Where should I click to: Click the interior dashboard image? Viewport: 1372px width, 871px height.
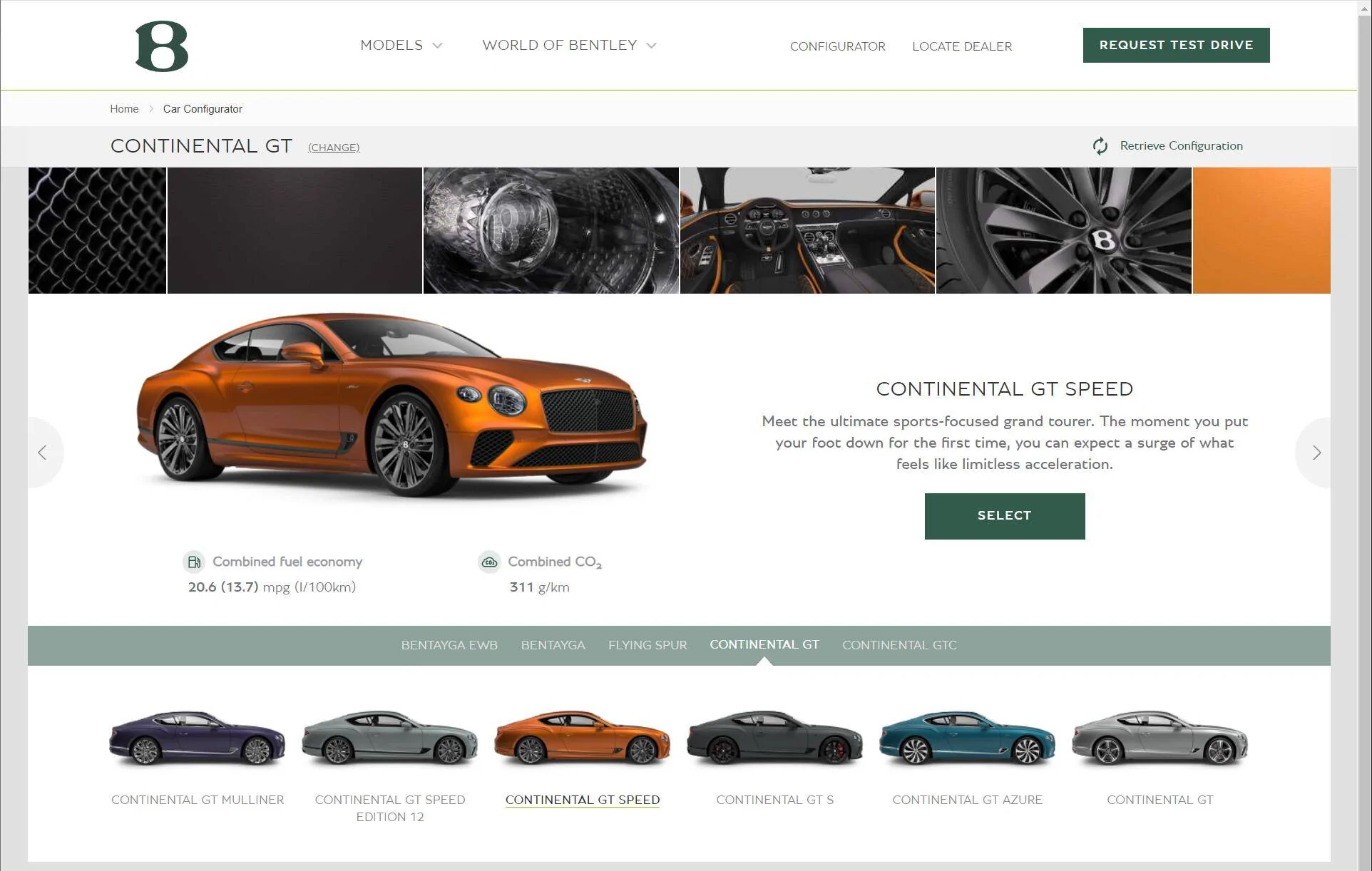click(x=807, y=230)
